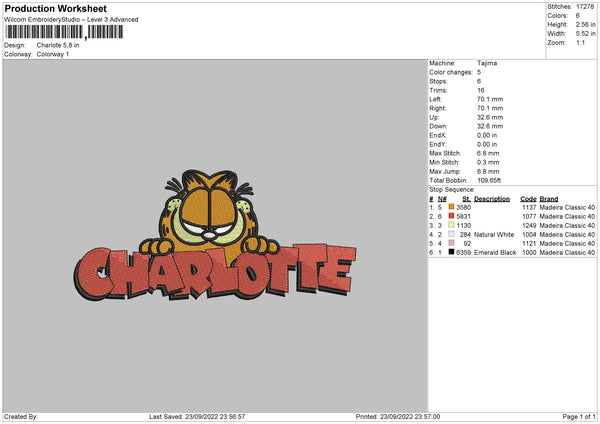Click the Stitches value 17278
The width and height of the screenshot is (600, 424).
(x=585, y=7)
